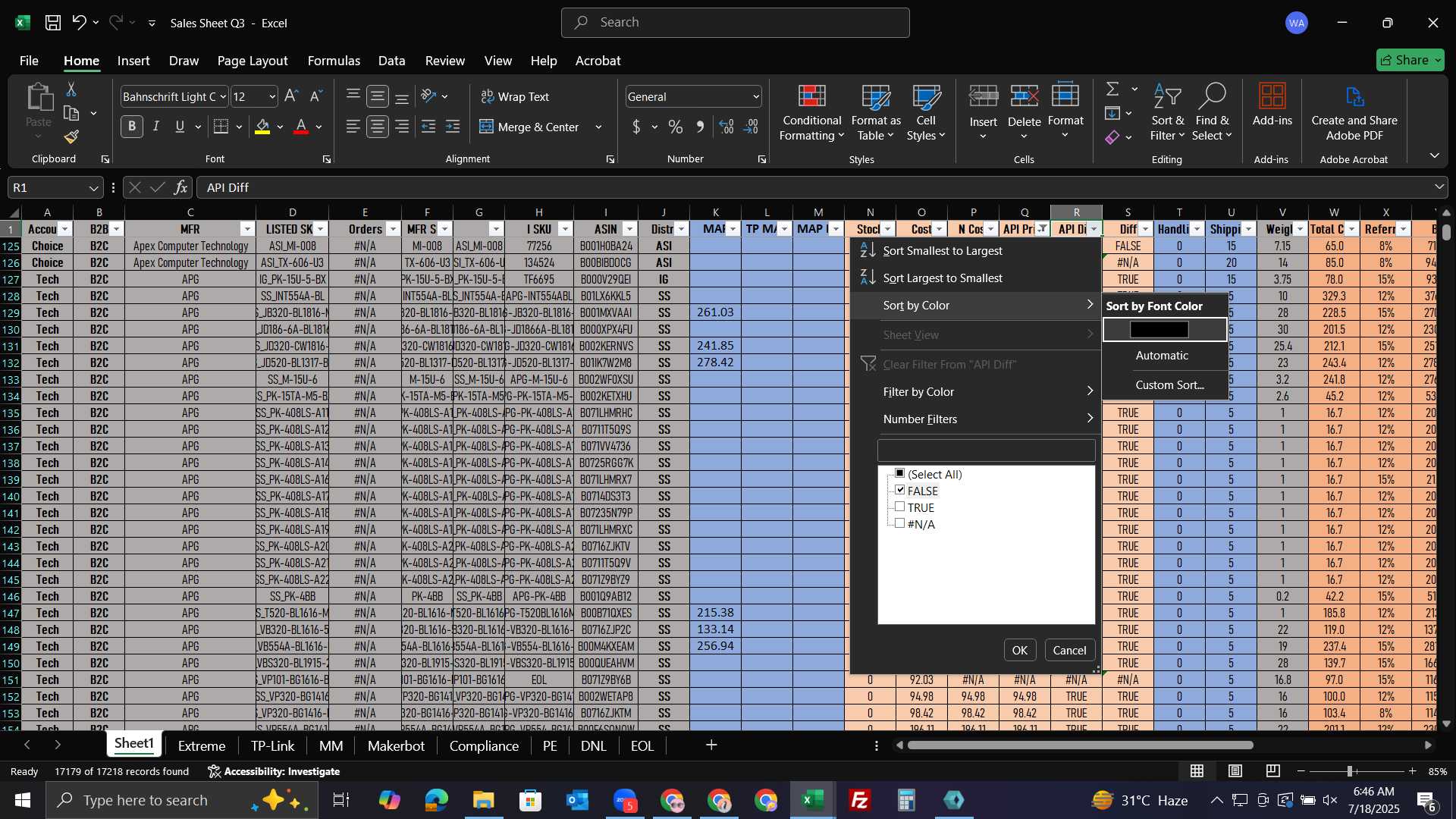Check the TRUE filter checkbox
This screenshot has width=1456, height=819.
click(900, 507)
